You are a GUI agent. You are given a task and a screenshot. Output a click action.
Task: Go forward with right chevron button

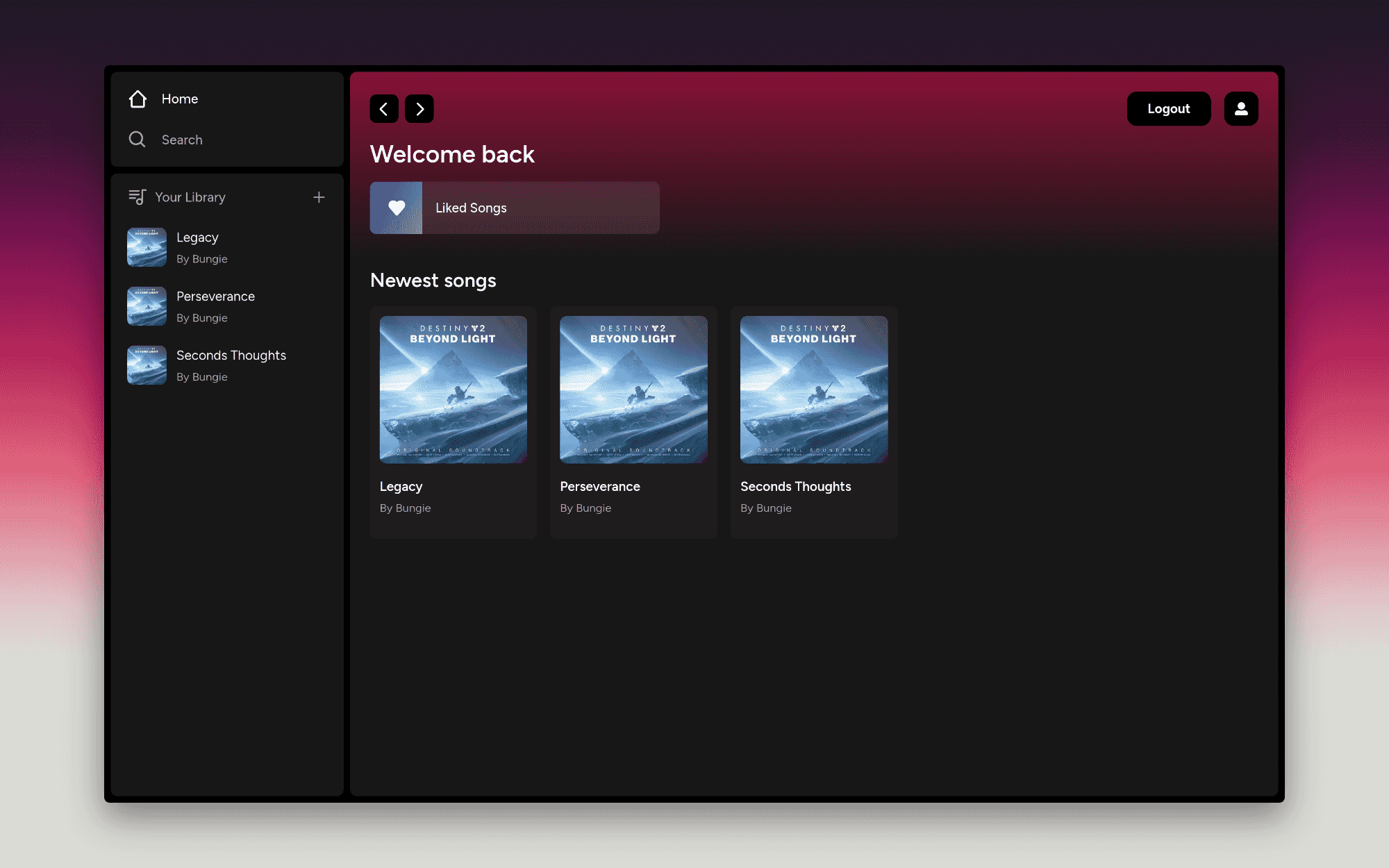(419, 109)
